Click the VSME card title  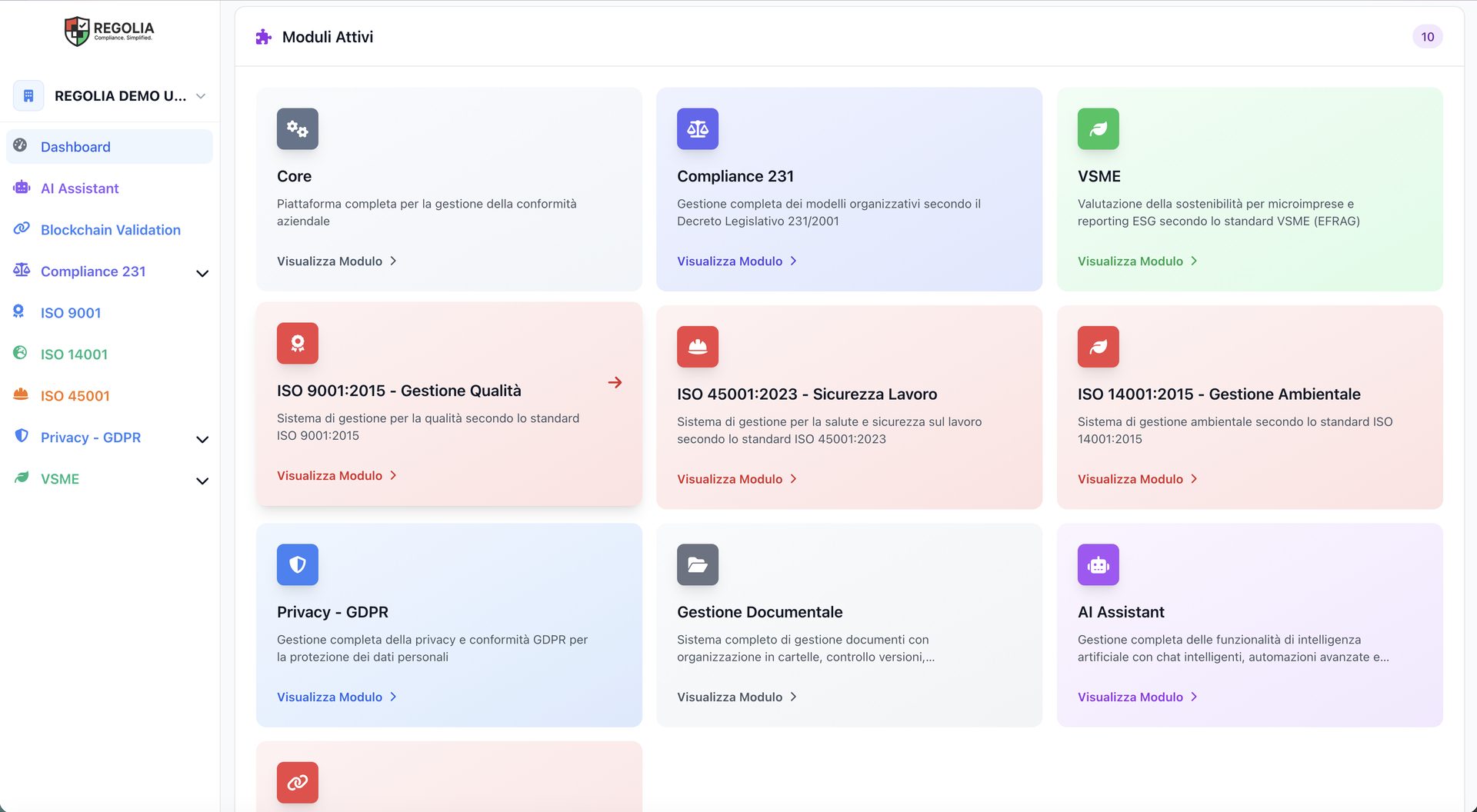(x=1099, y=176)
